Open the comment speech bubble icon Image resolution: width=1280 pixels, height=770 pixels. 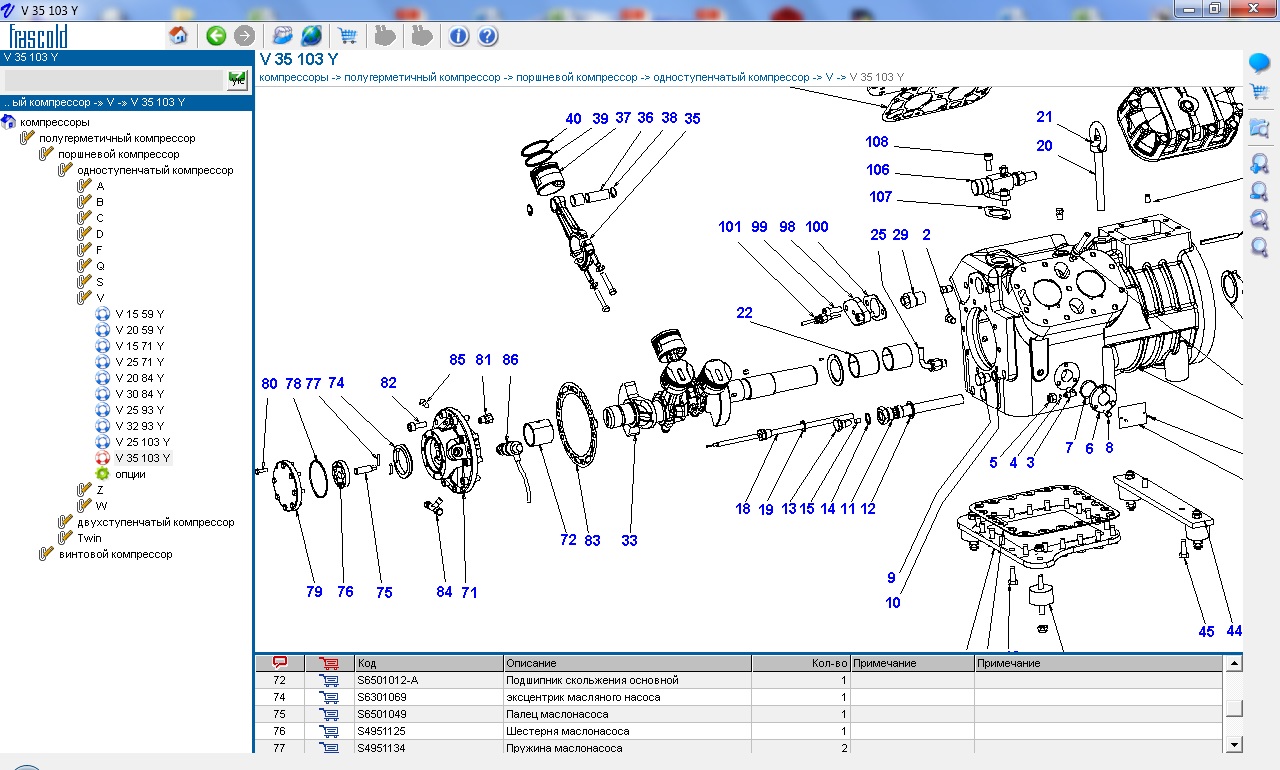(x=1260, y=65)
